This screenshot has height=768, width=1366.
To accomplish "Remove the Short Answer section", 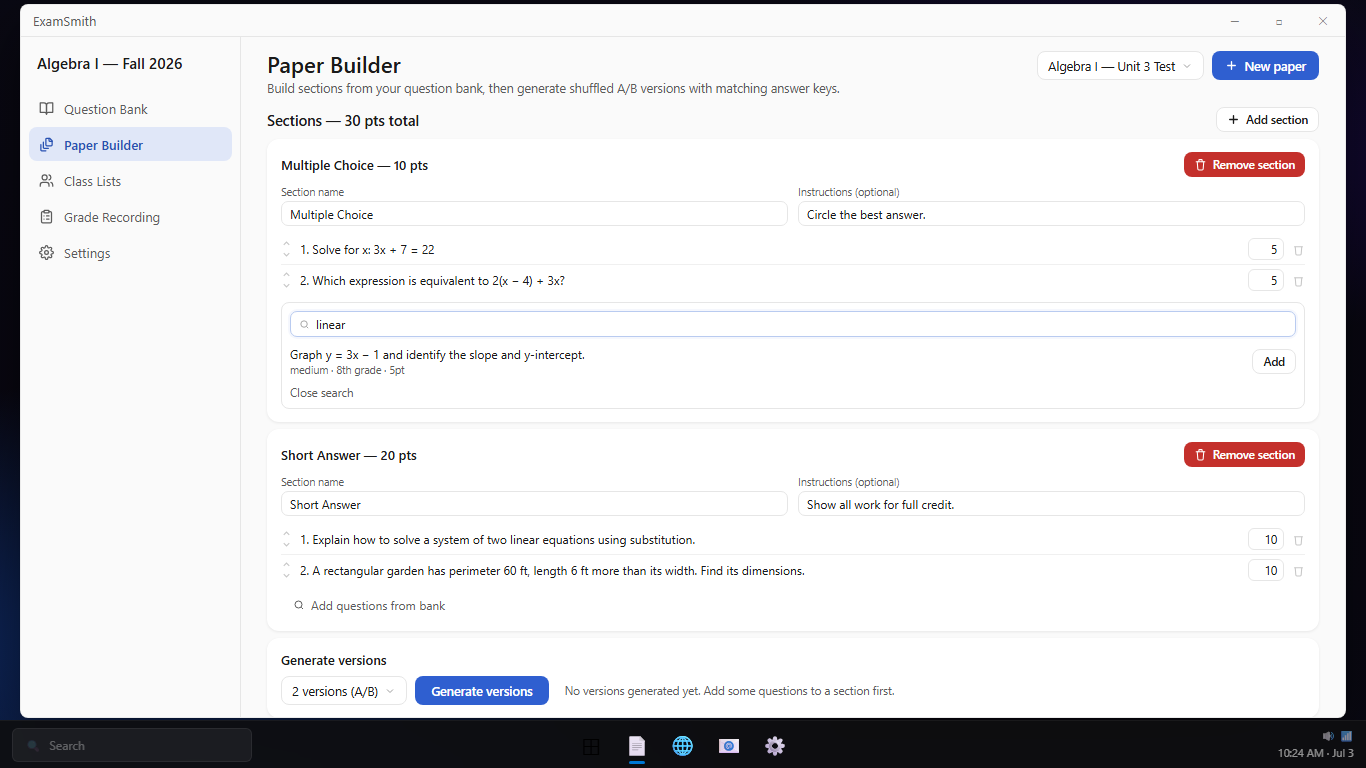I will tap(1244, 455).
